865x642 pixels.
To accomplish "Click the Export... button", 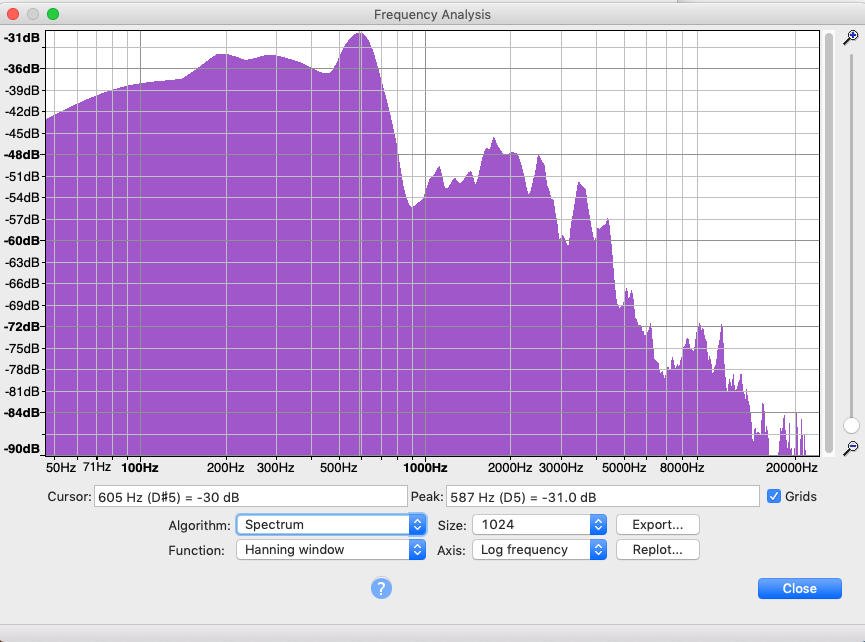I will tap(658, 525).
